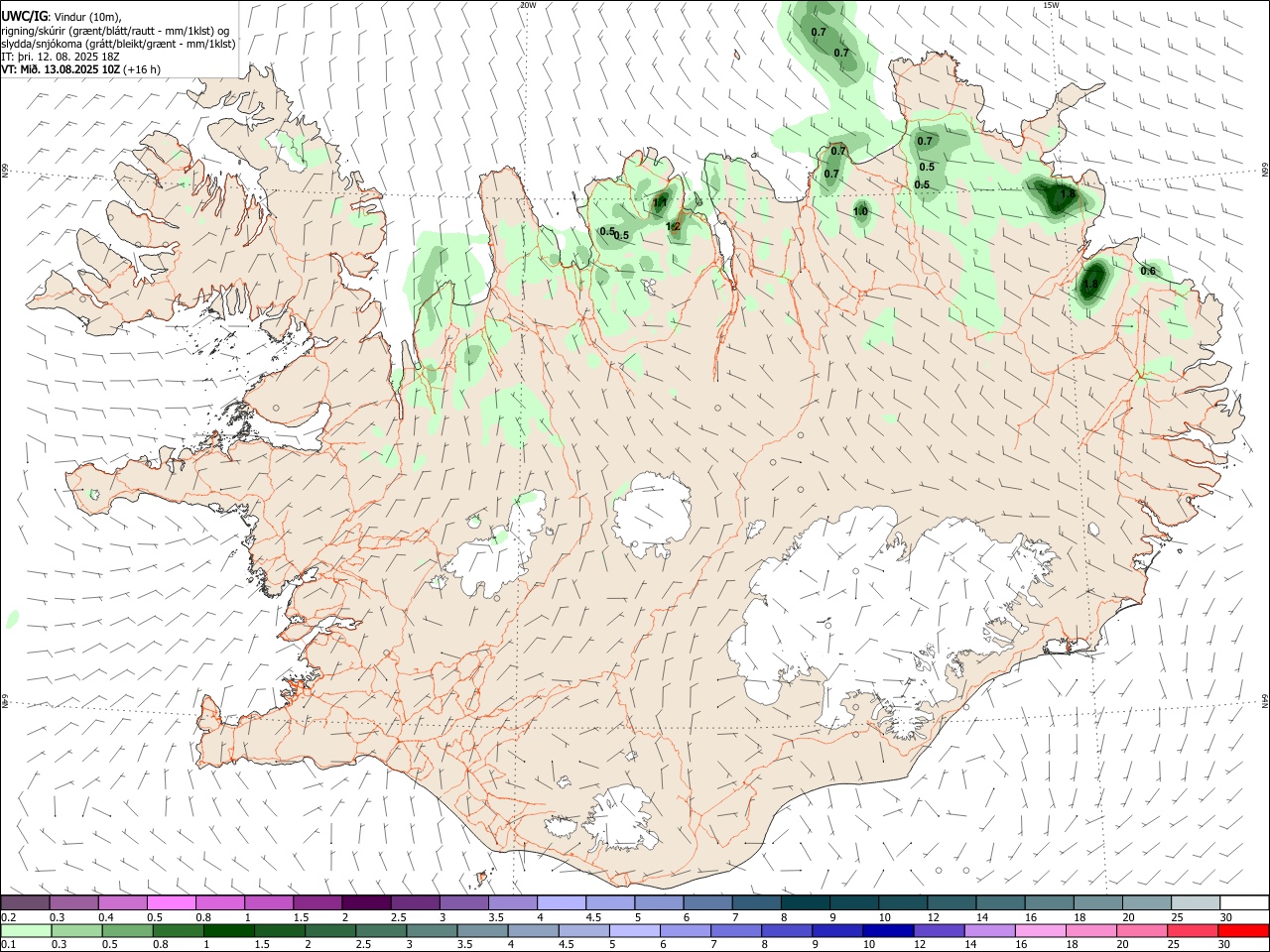Pick the light gray snow swatch labeled 25

tap(1196, 902)
